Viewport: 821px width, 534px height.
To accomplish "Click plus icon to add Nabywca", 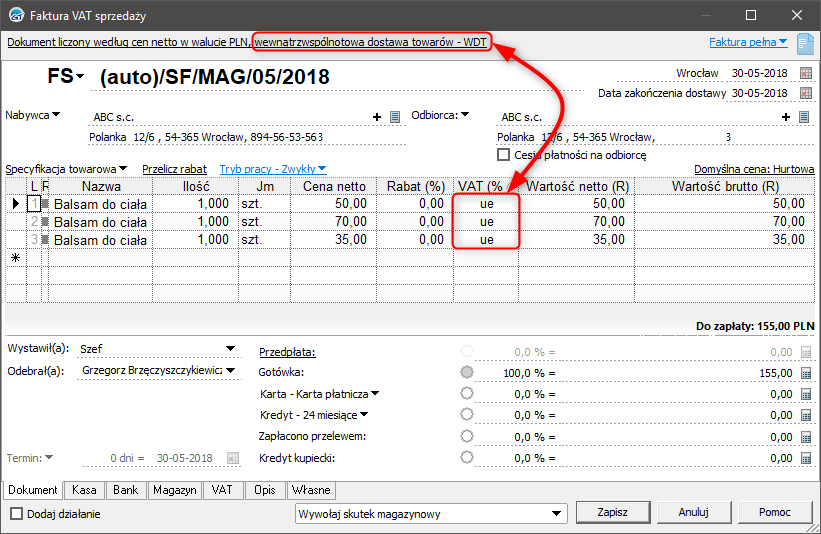I will pos(378,117).
